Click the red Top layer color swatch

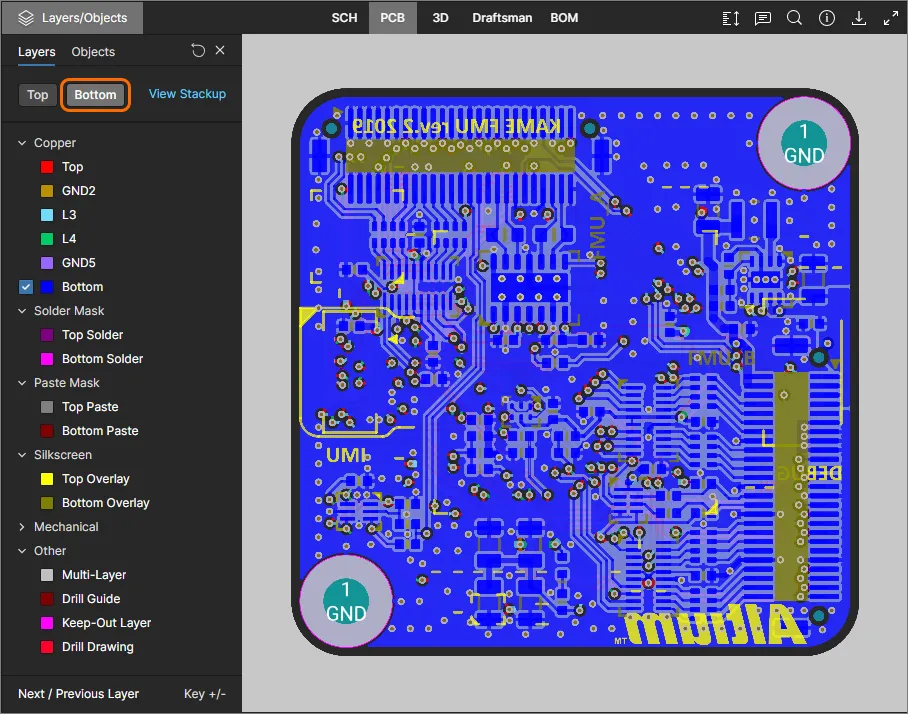click(46, 167)
